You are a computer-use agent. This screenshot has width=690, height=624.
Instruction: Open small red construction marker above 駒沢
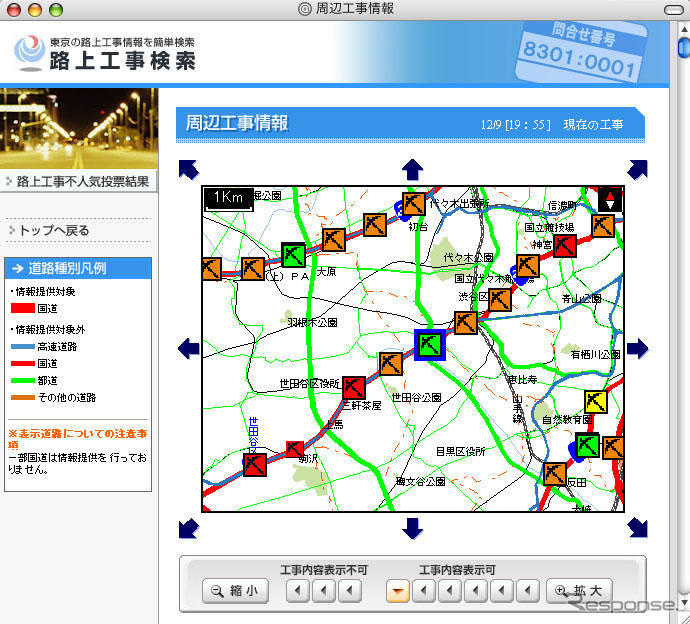294,449
